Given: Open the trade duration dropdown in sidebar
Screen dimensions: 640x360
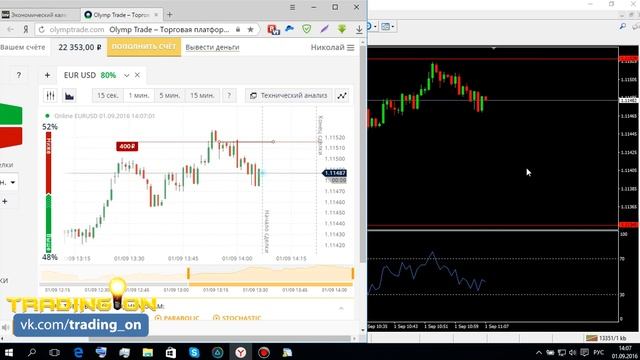Looking at the screenshot, I should 9,182.
